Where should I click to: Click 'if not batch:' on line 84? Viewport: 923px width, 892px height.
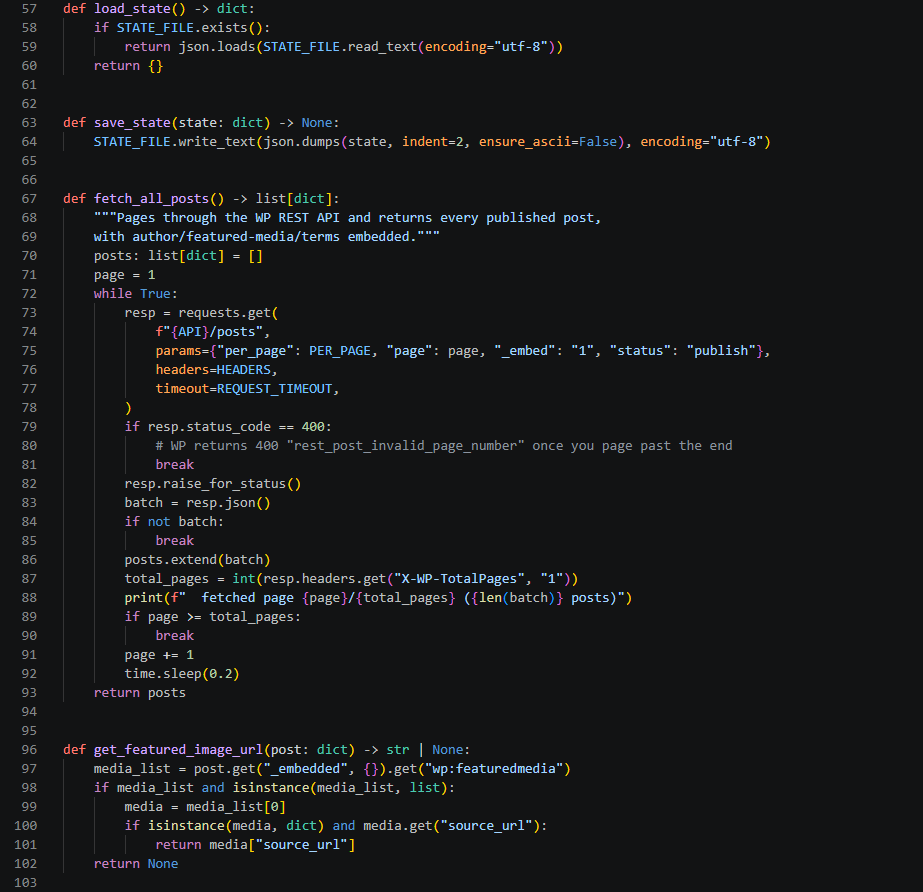click(174, 522)
